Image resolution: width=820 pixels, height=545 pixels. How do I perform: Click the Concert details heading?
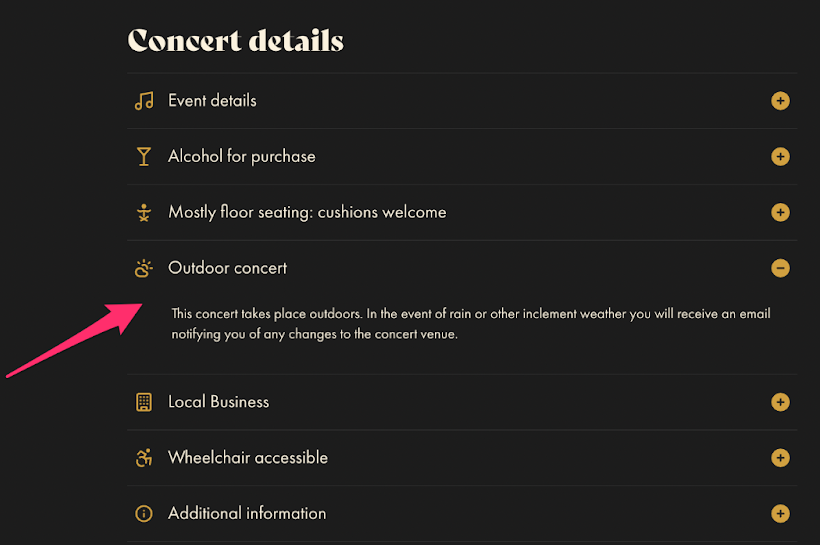pos(236,41)
